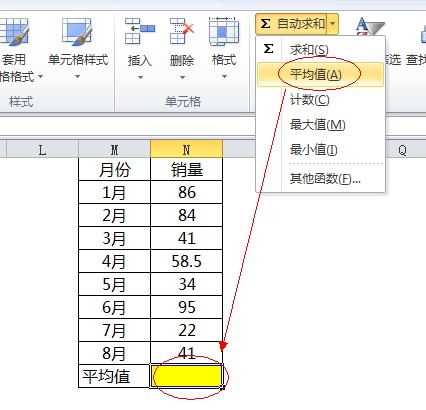
Task: Click the 8月 sales cell showing 41
Action: pos(187,353)
